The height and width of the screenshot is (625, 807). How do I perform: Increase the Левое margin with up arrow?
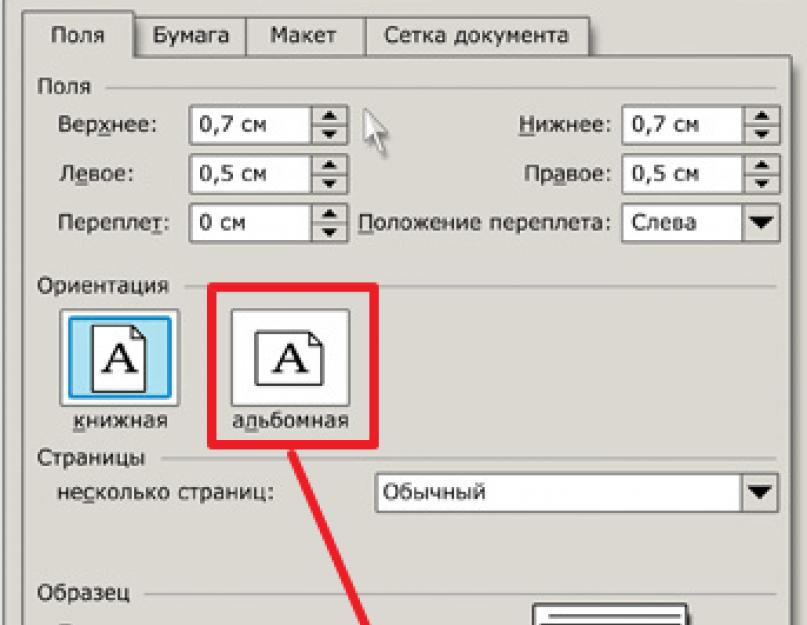pos(330,165)
